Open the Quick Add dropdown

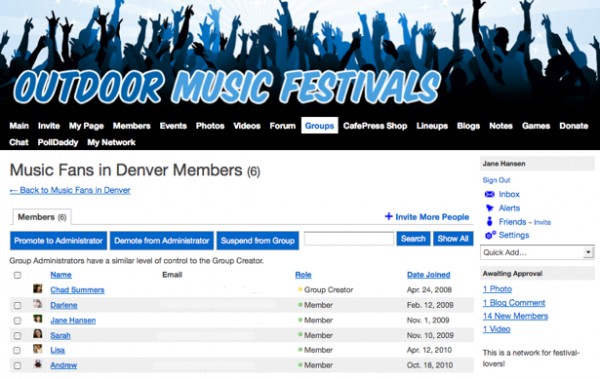(x=537, y=252)
